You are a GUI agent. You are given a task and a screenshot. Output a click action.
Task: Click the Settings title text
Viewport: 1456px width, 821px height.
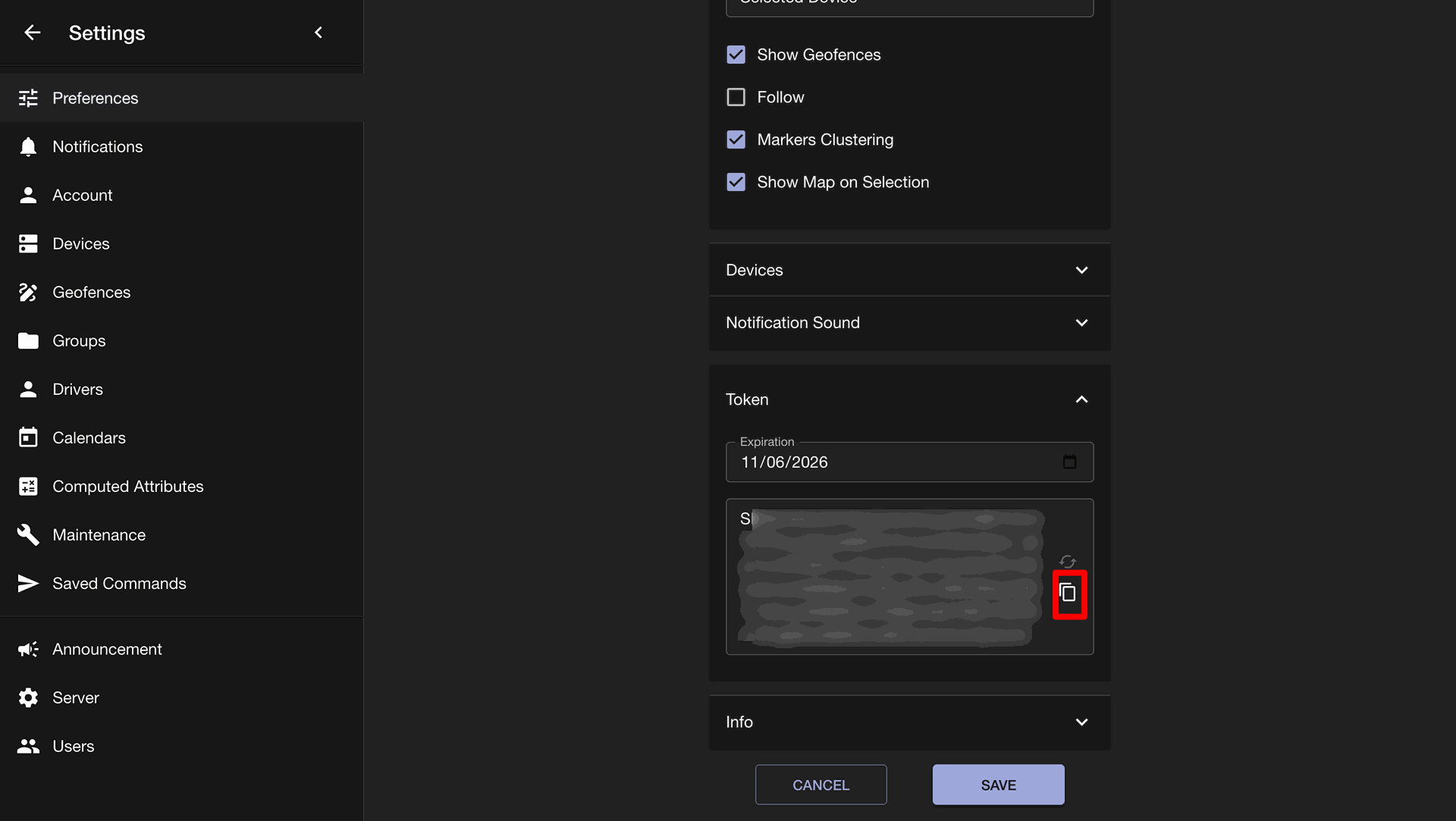(x=107, y=33)
